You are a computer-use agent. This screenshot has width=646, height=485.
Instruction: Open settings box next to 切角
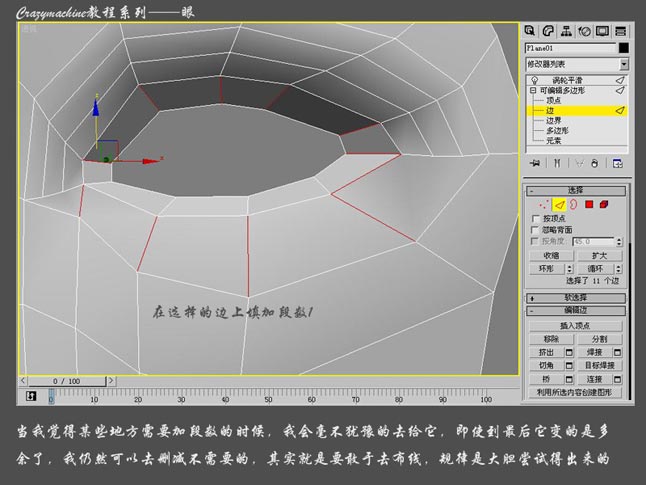coord(569,366)
